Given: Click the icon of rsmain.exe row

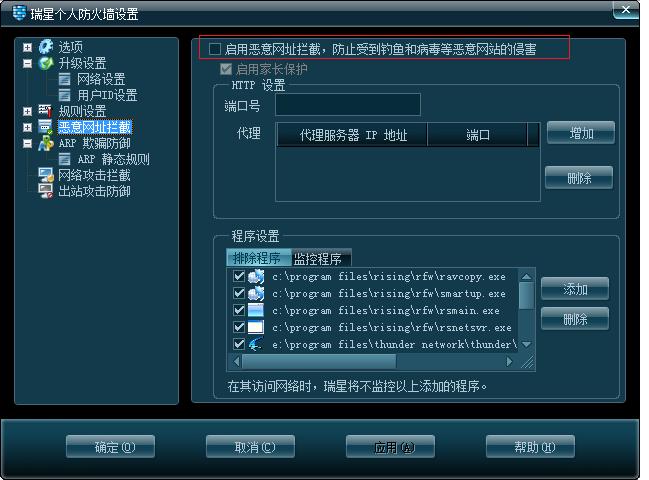Looking at the screenshot, I should [x=256, y=310].
